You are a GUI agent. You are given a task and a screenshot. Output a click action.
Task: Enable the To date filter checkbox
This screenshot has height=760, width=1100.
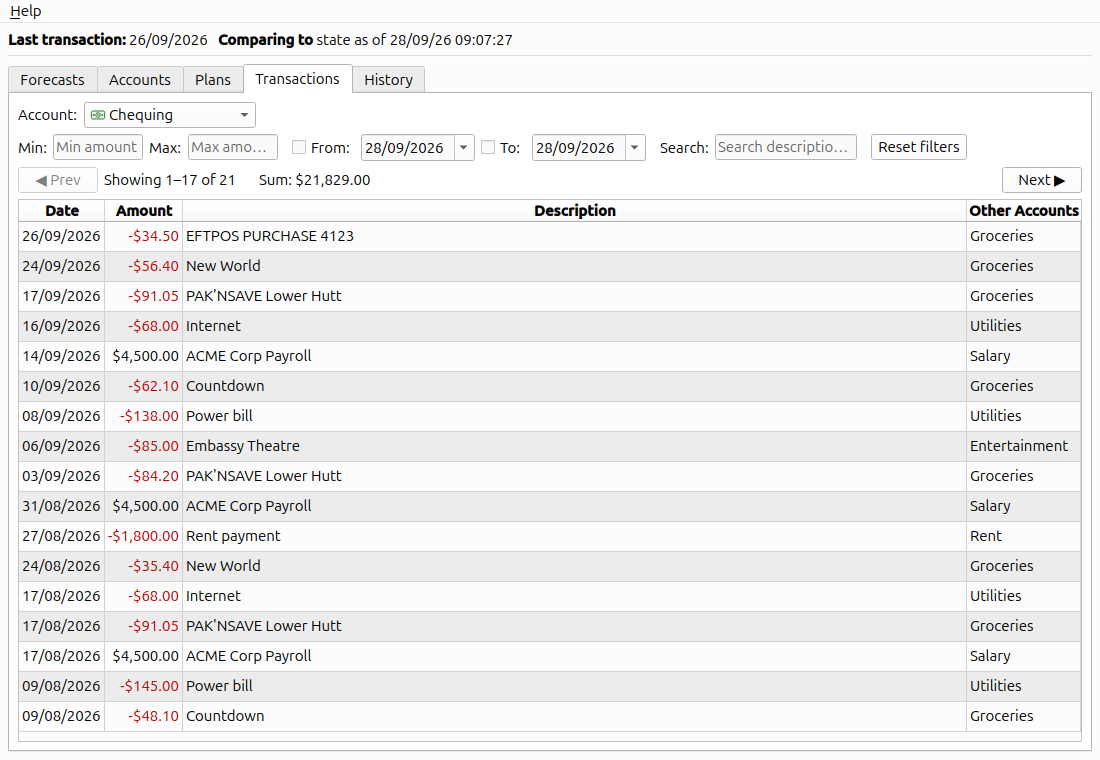(x=488, y=147)
